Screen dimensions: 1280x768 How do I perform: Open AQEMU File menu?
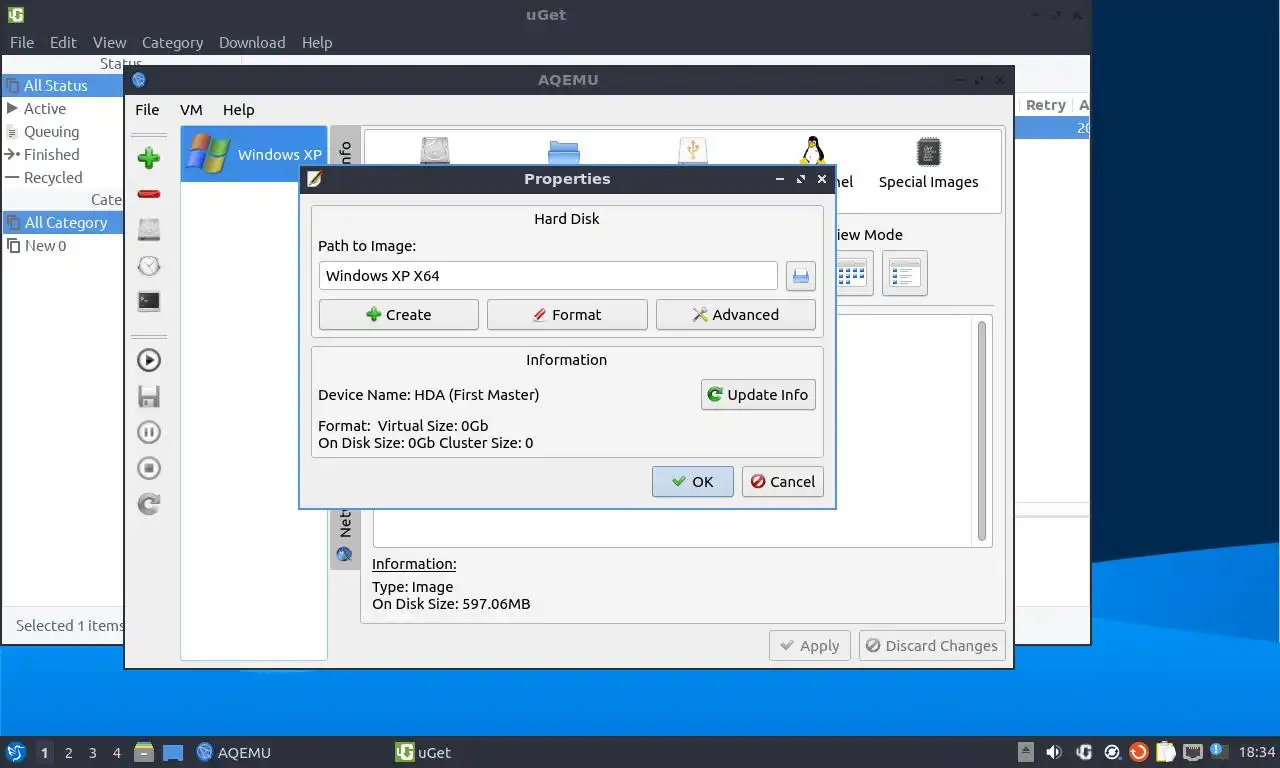tap(147, 110)
